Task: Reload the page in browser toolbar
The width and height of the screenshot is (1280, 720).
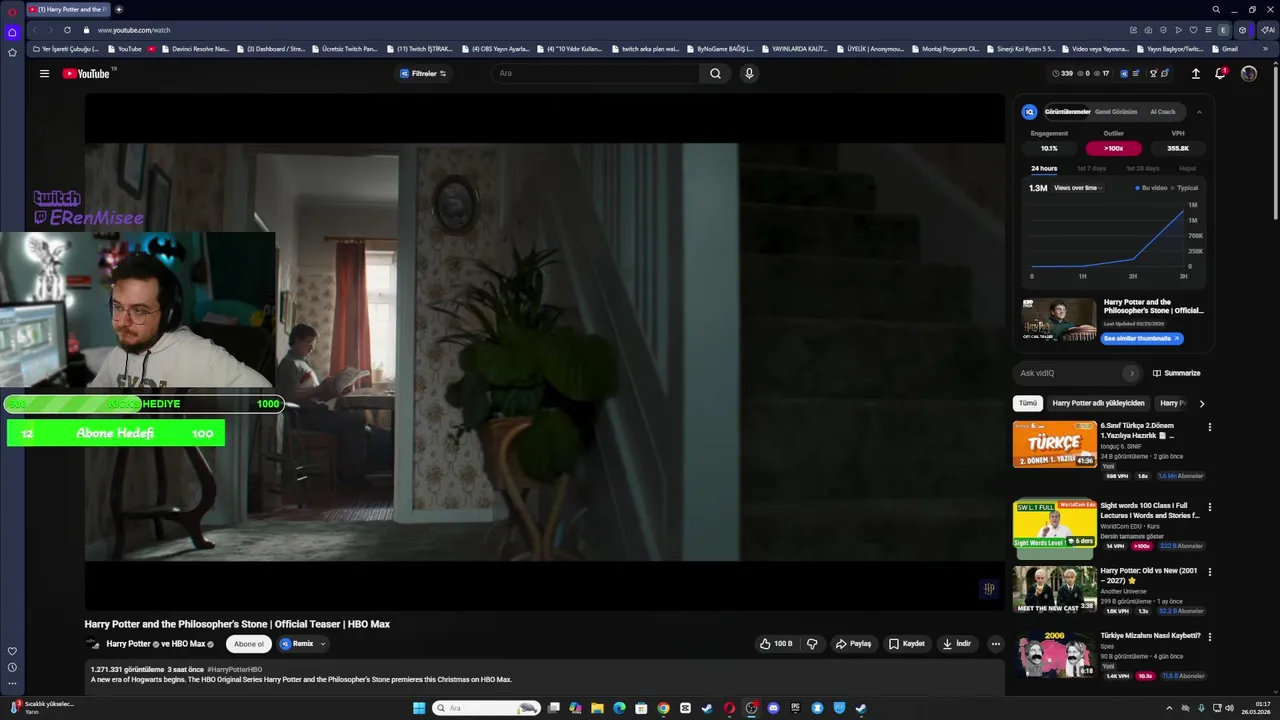Action: pyautogui.click(x=67, y=30)
